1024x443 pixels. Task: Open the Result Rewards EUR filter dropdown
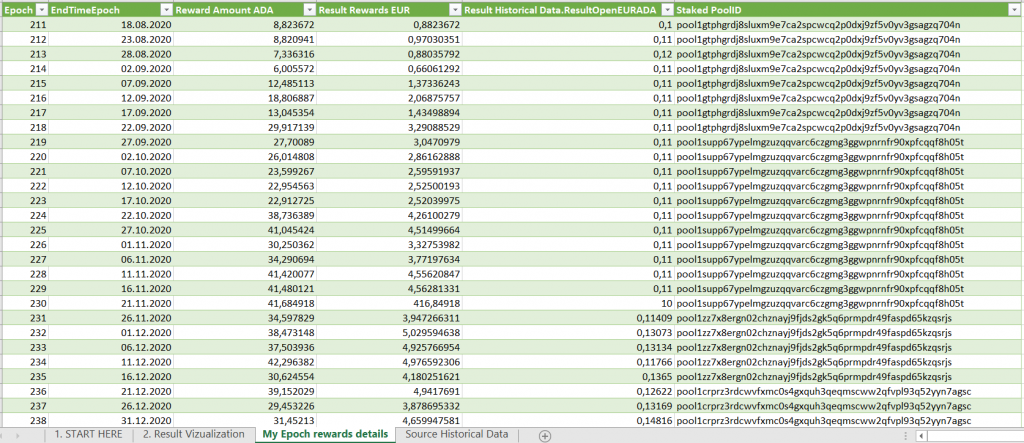click(454, 10)
